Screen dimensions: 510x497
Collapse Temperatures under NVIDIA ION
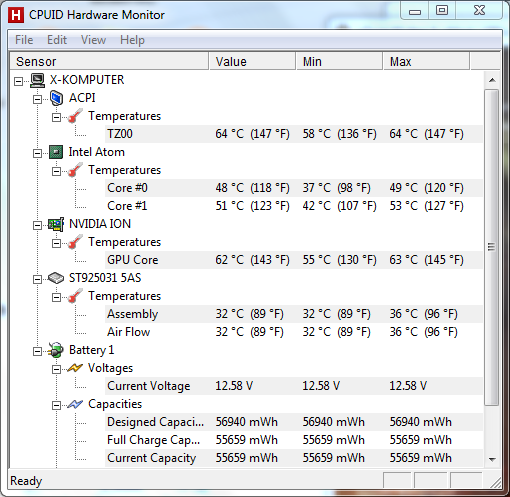tap(56, 243)
